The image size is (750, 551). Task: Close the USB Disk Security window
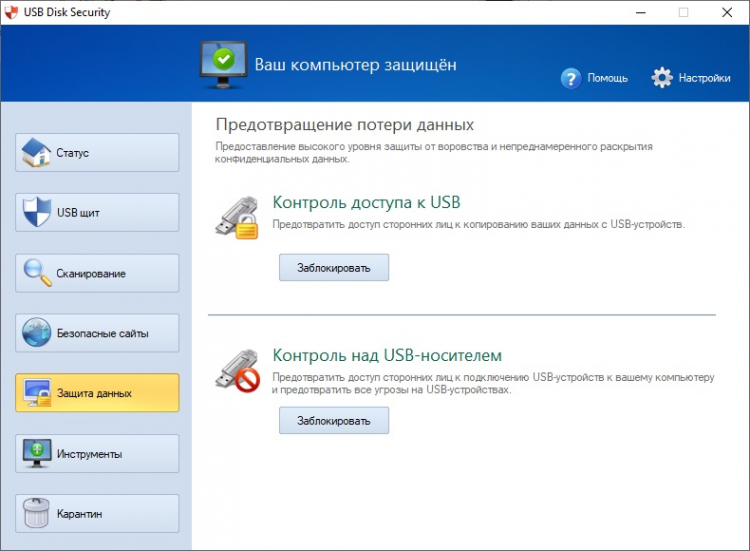click(x=727, y=12)
